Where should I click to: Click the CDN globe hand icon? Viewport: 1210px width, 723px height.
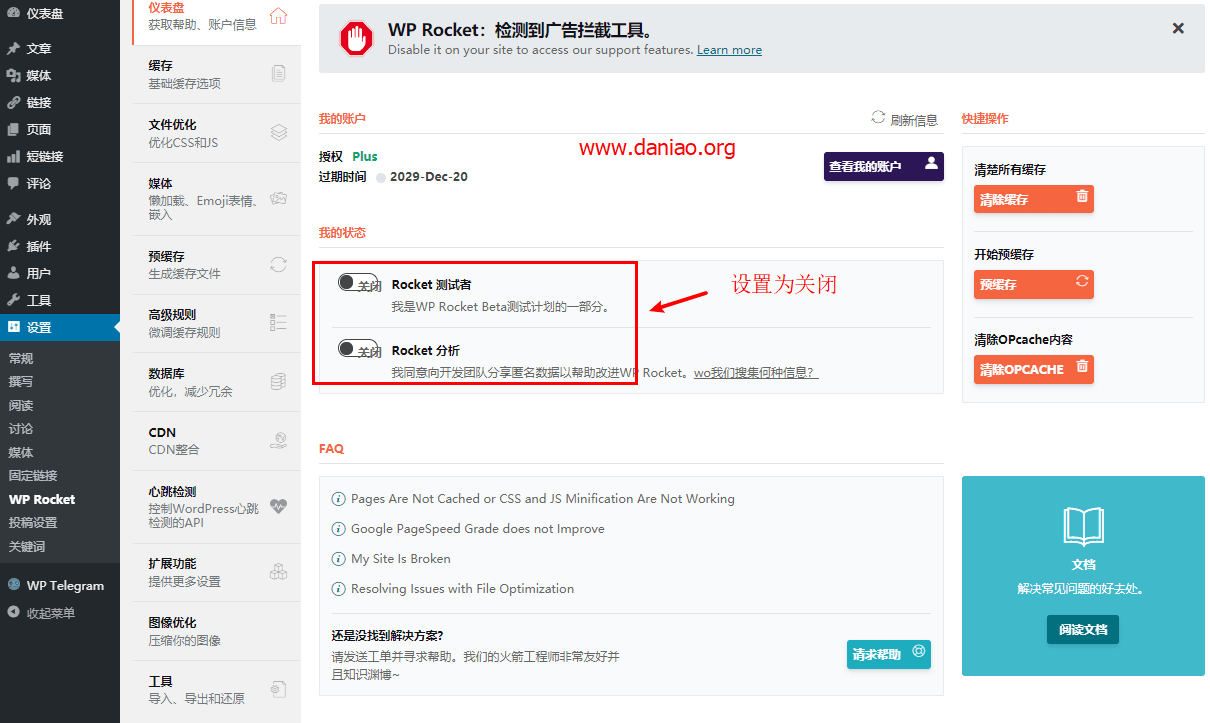[x=279, y=440]
